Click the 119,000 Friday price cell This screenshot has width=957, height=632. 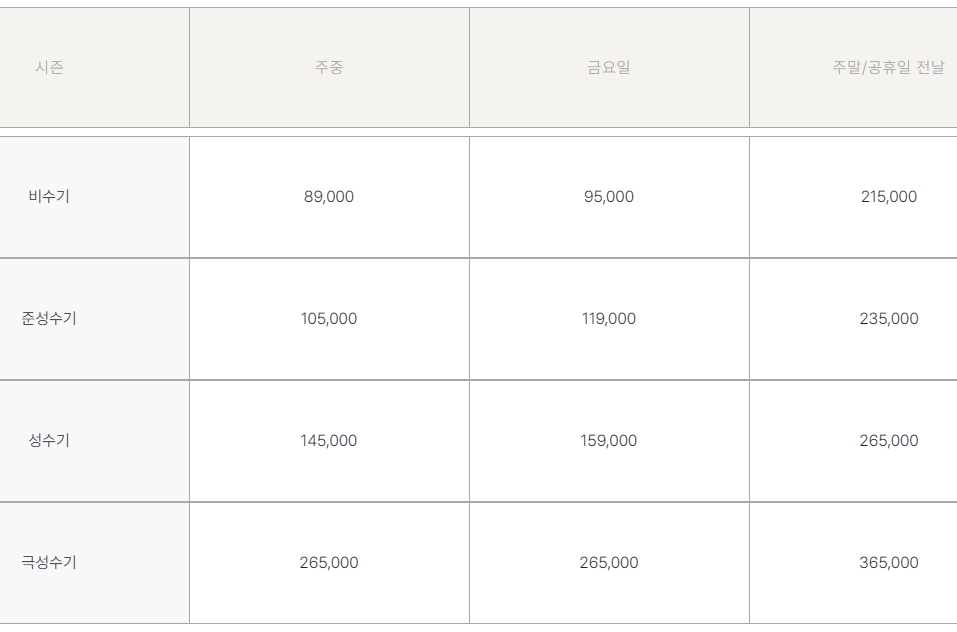coord(609,318)
